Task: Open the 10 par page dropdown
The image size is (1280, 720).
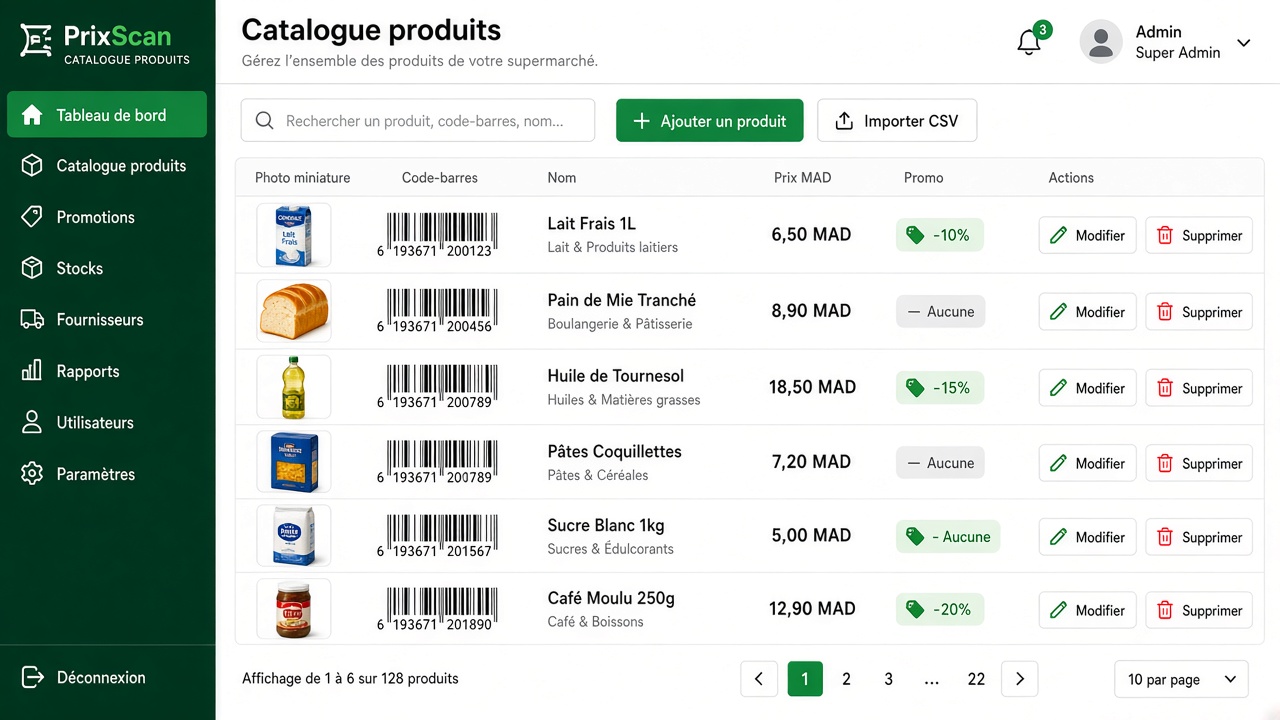Action: coord(1182,679)
